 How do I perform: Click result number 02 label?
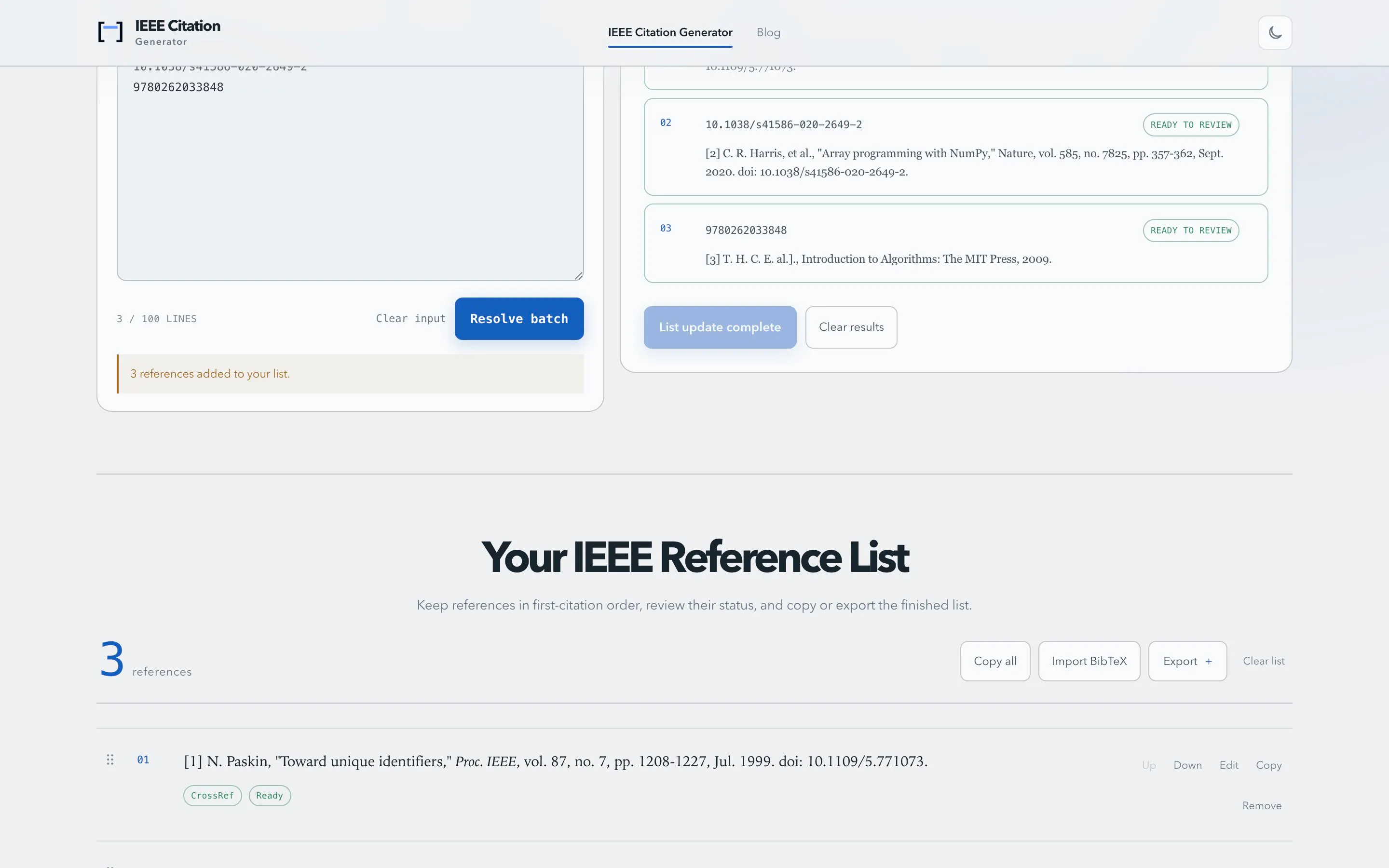[x=665, y=123]
